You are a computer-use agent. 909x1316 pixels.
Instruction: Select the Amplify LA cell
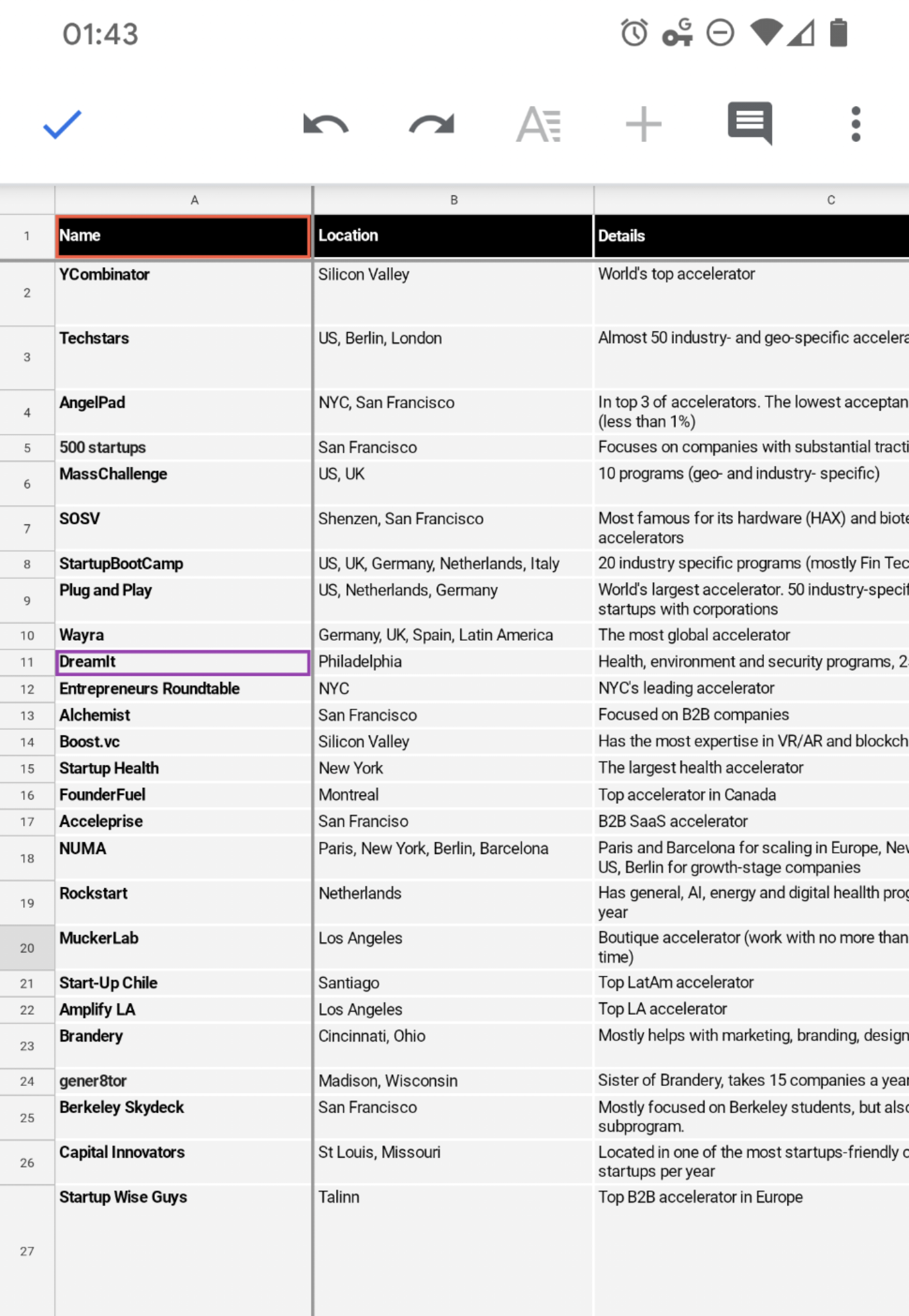pos(184,1010)
